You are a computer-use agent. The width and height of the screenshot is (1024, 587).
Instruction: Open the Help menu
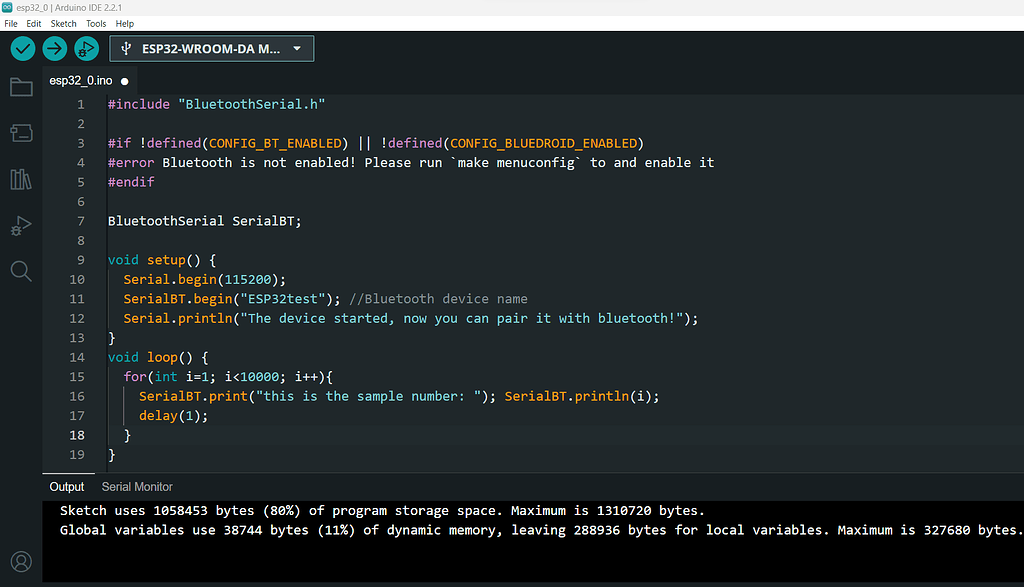(125, 23)
